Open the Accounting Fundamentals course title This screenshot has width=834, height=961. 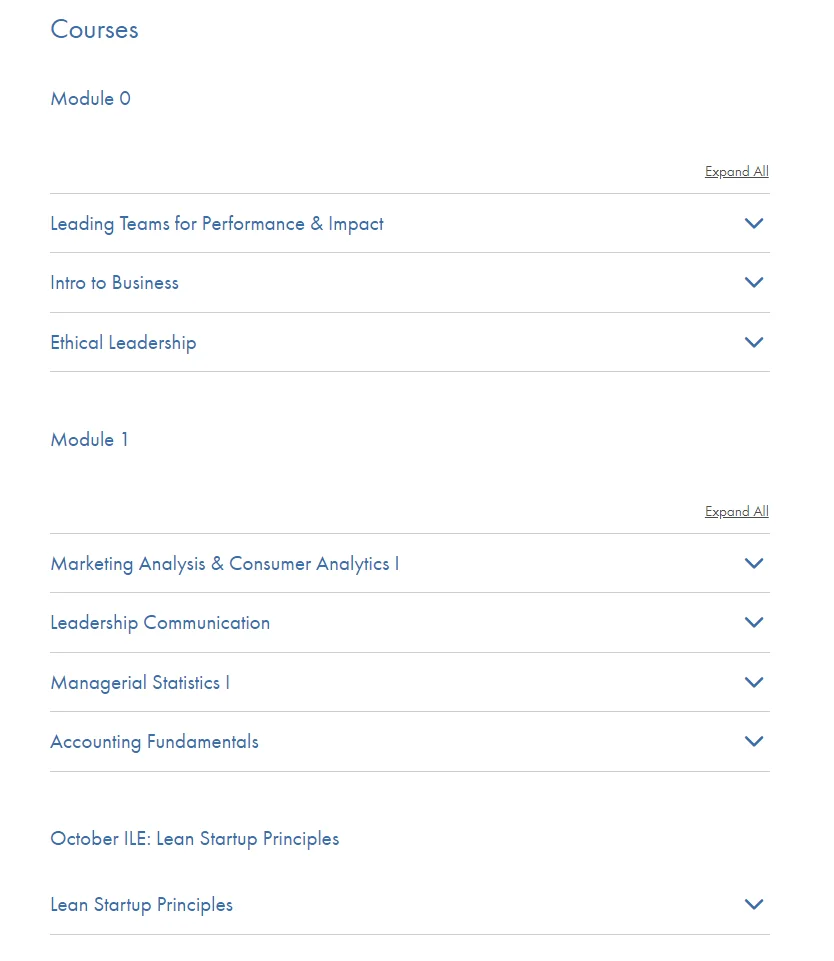(x=154, y=742)
